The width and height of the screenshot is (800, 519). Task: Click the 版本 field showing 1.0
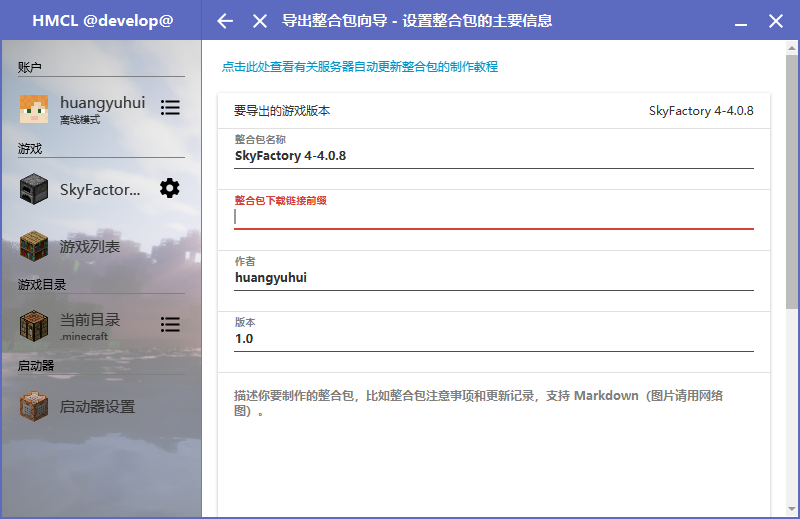pos(493,339)
